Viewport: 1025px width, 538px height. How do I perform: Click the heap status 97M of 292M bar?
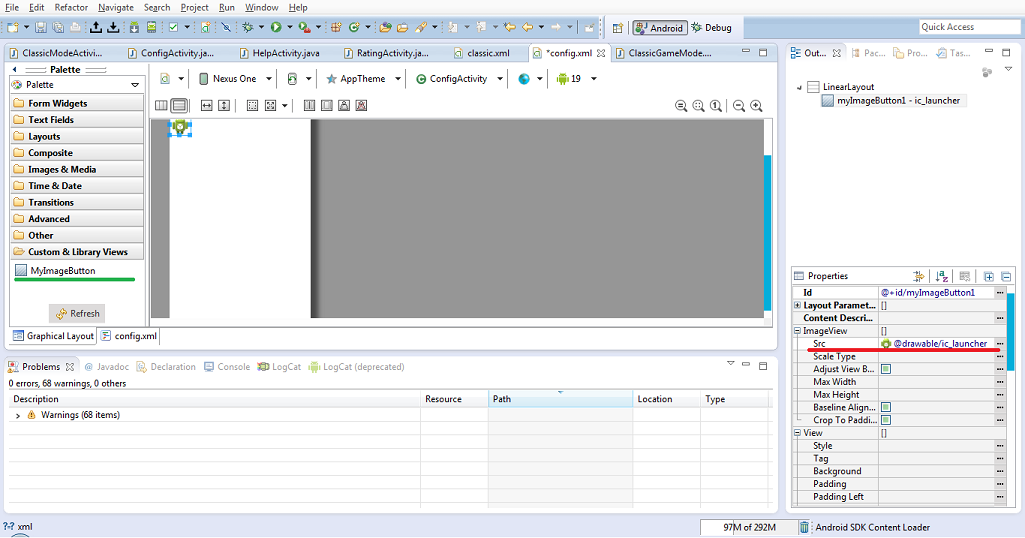click(748, 527)
